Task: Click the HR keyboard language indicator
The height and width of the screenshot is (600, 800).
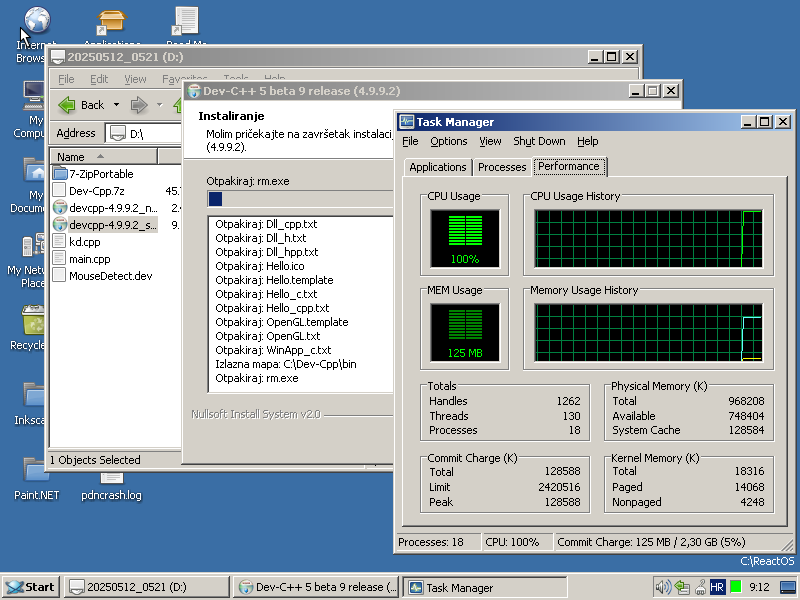Action: pyautogui.click(x=717, y=587)
